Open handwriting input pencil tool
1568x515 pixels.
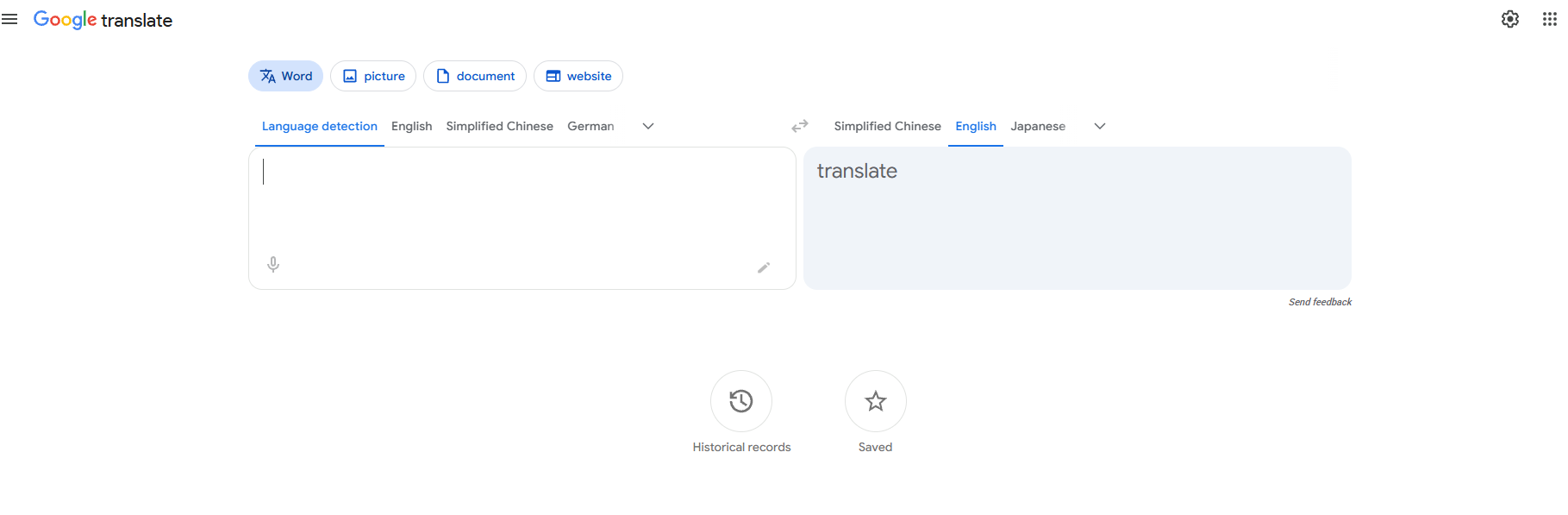tap(764, 267)
